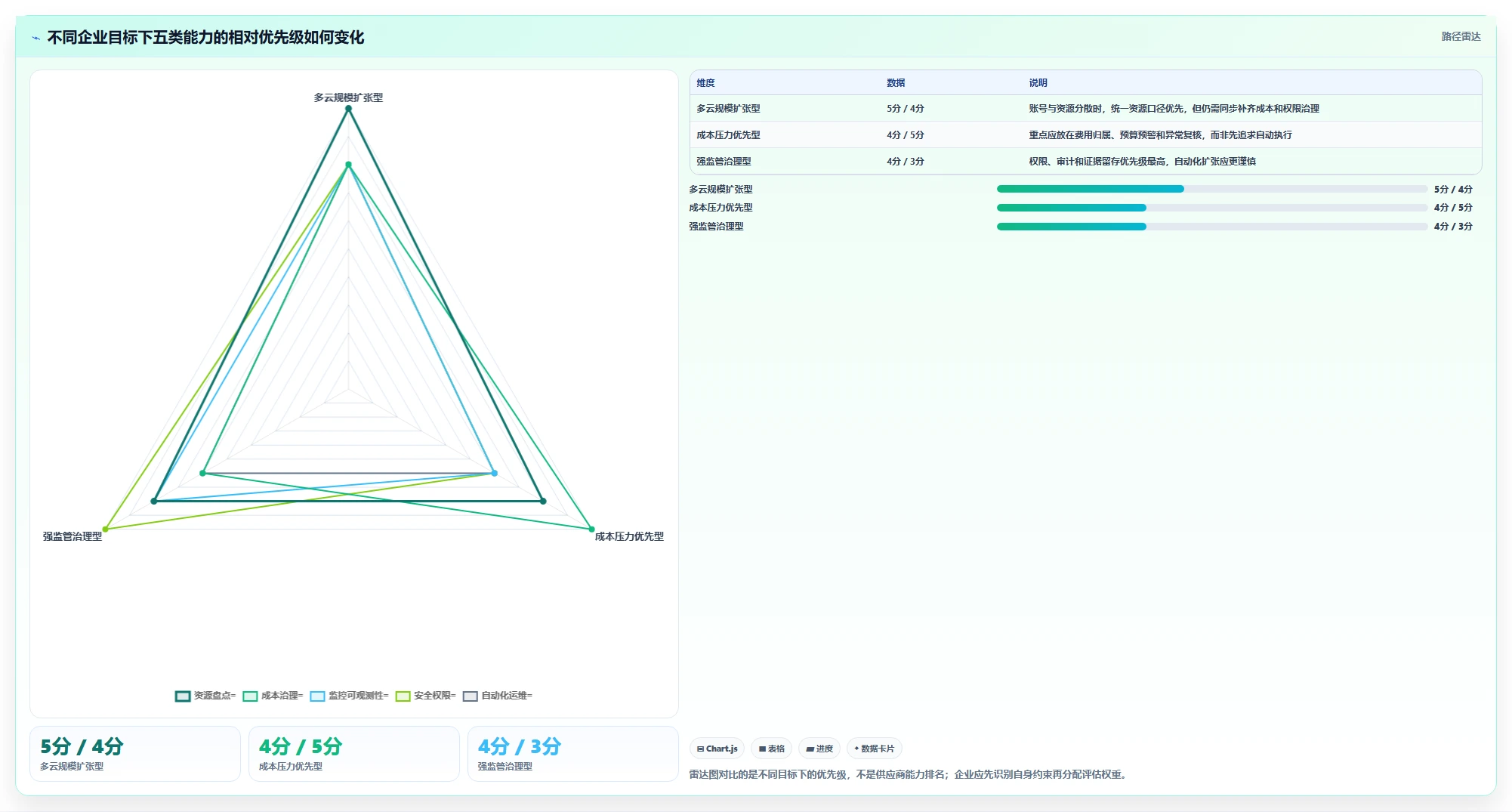Click the 多云规模扩张型 axis label on the radar

[348, 97]
